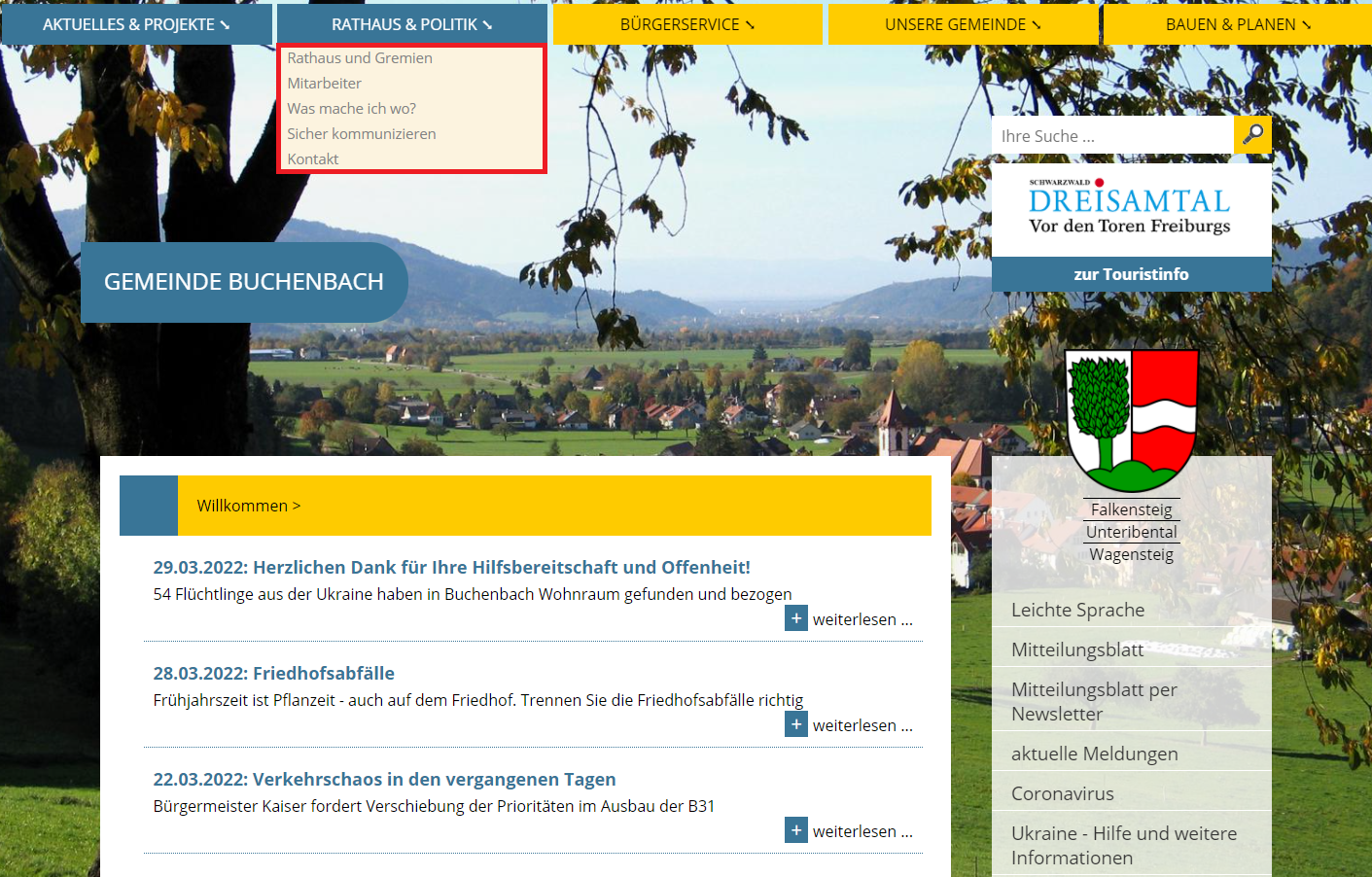Click the Gemeinde Buchenbach title banner
The width and height of the screenshot is (1372, 877).
244,282
